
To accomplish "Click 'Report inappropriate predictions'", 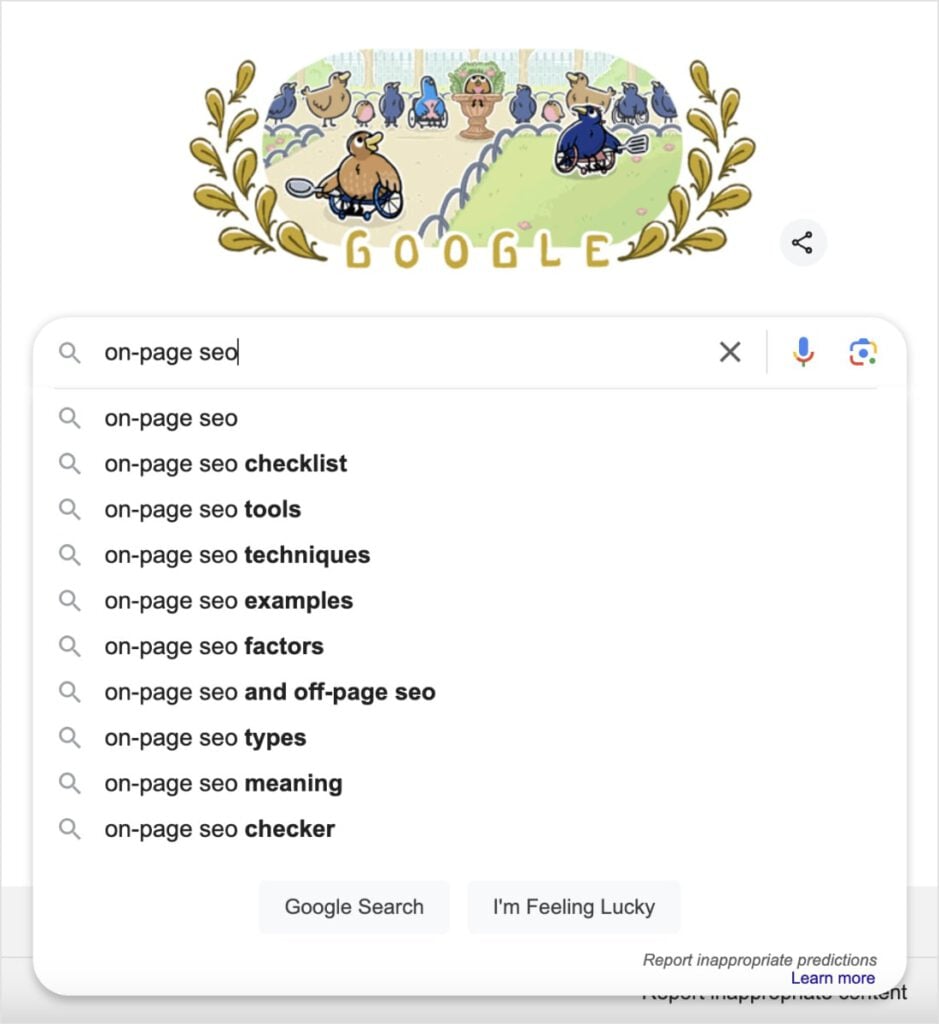I will coord(762,959).
